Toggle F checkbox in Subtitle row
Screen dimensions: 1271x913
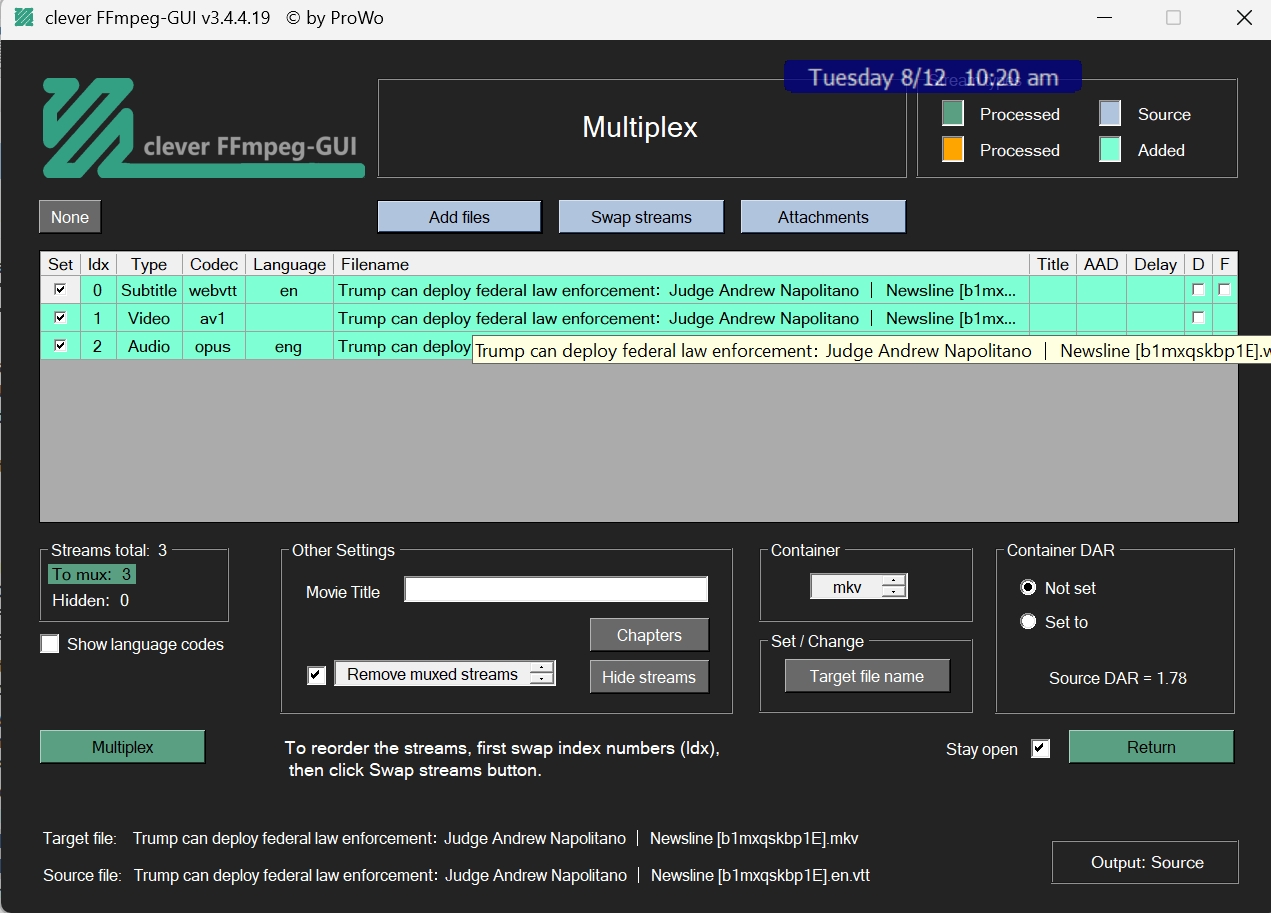pos(1224,290)
